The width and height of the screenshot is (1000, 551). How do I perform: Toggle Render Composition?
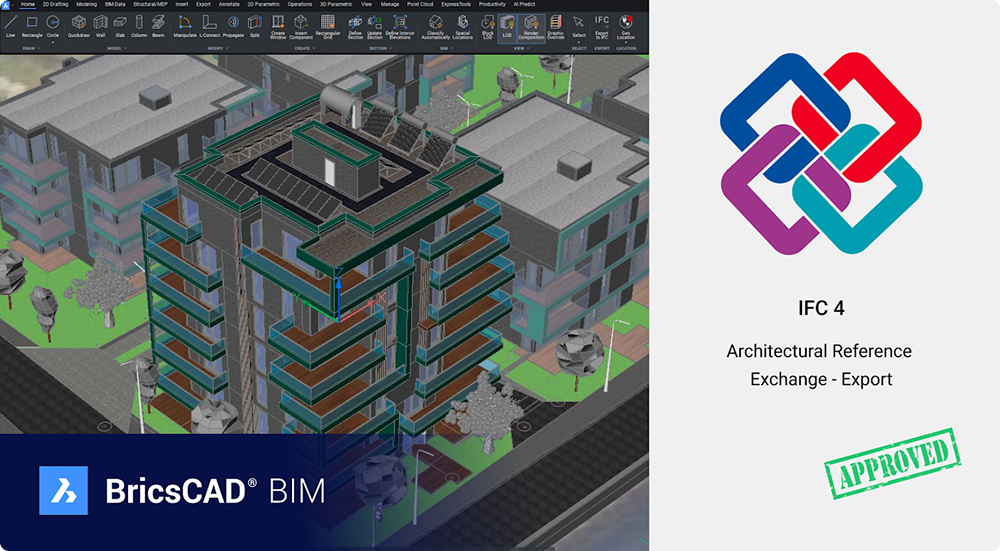(x=531, y=27)
